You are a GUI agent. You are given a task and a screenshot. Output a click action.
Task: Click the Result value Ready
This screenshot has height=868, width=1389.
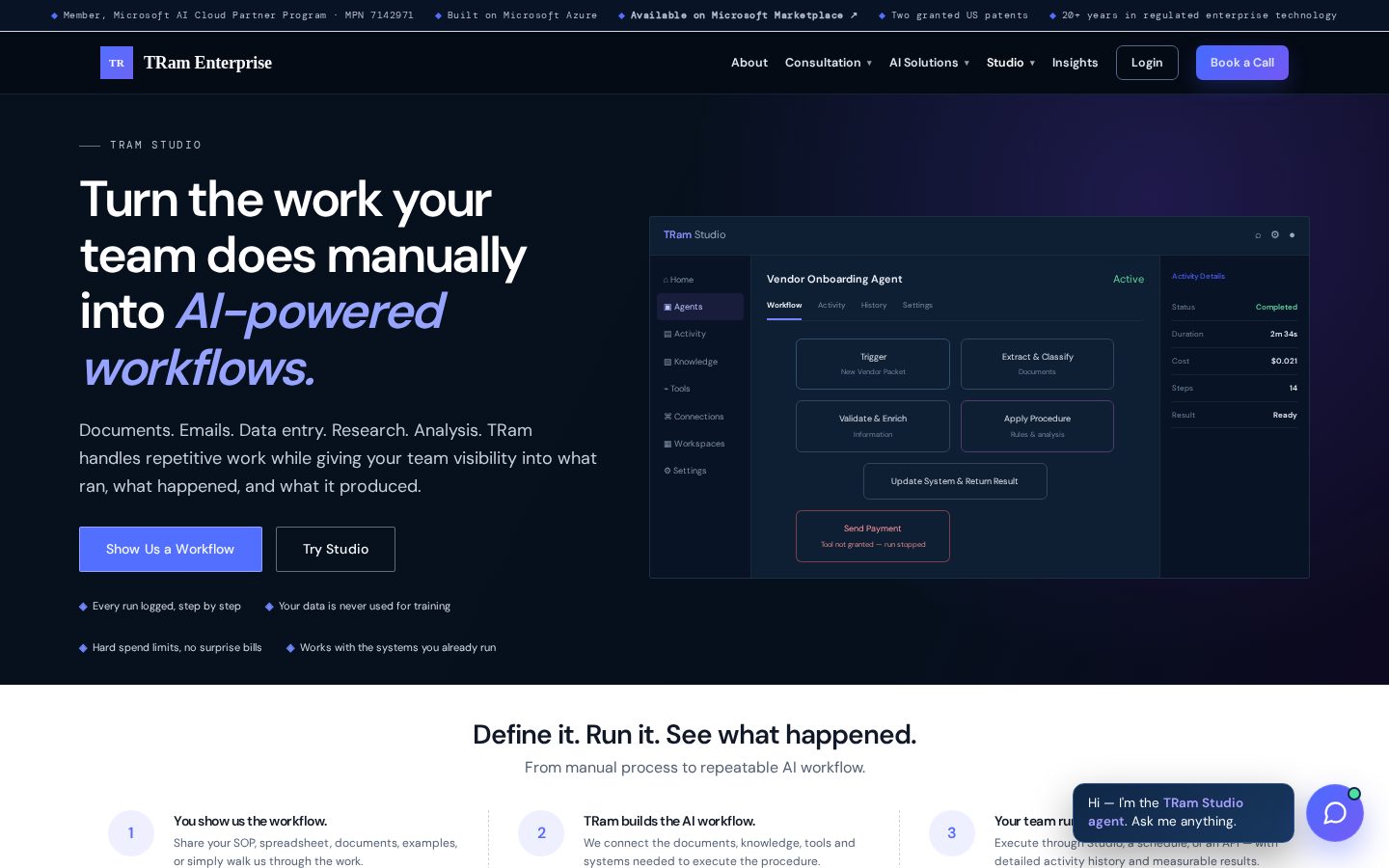coord(1285,415)
